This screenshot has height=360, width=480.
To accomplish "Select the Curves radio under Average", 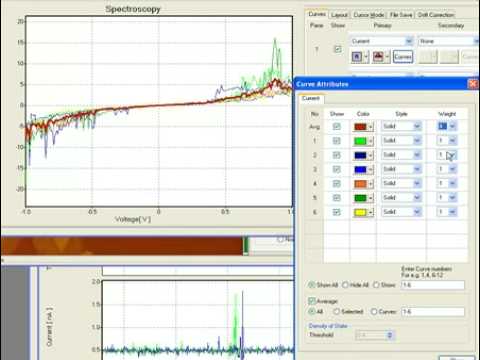I will [x=374, y=312].
